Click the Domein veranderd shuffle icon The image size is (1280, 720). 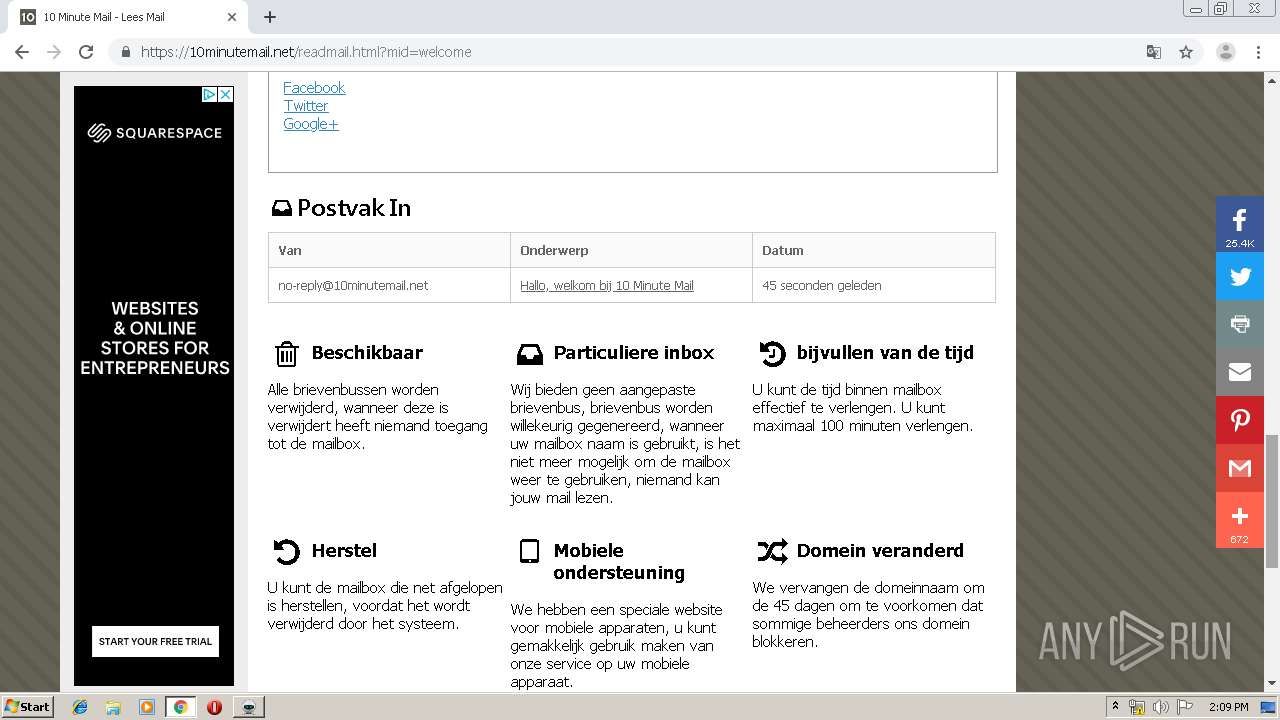click(x=772, y=551)
